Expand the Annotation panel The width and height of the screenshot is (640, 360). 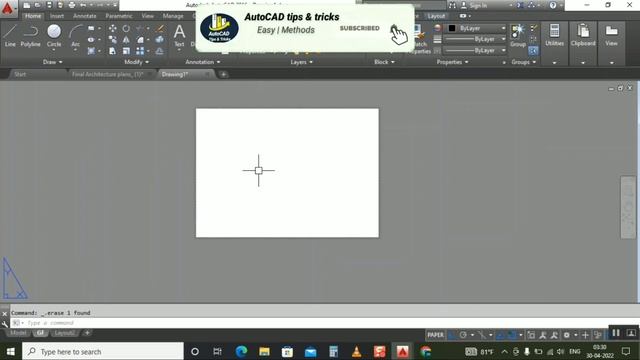[x=203, y=62]
